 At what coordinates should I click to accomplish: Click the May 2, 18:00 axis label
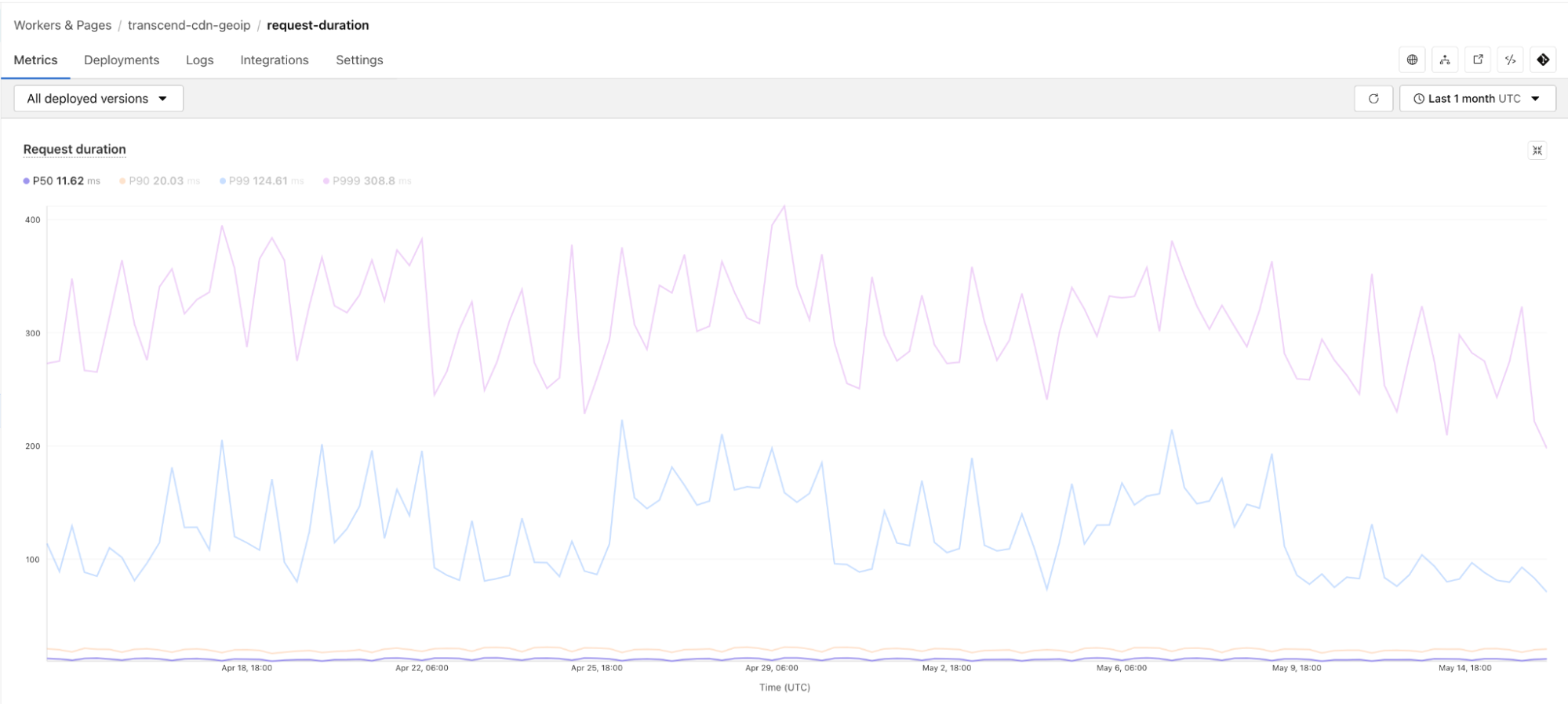pyautogui.click(x=947, y=668)
